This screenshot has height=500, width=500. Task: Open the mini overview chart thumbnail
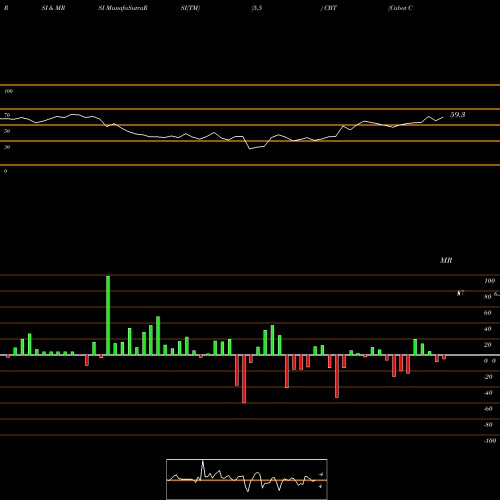pos(247,479)
